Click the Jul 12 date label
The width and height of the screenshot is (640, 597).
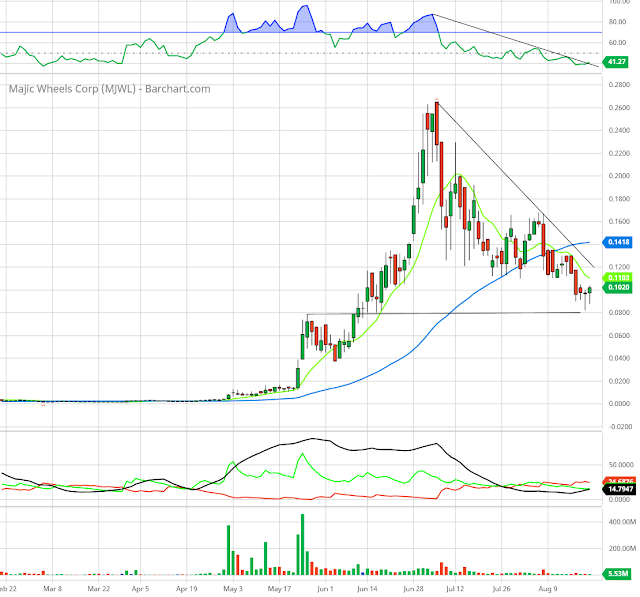(455, 588)
